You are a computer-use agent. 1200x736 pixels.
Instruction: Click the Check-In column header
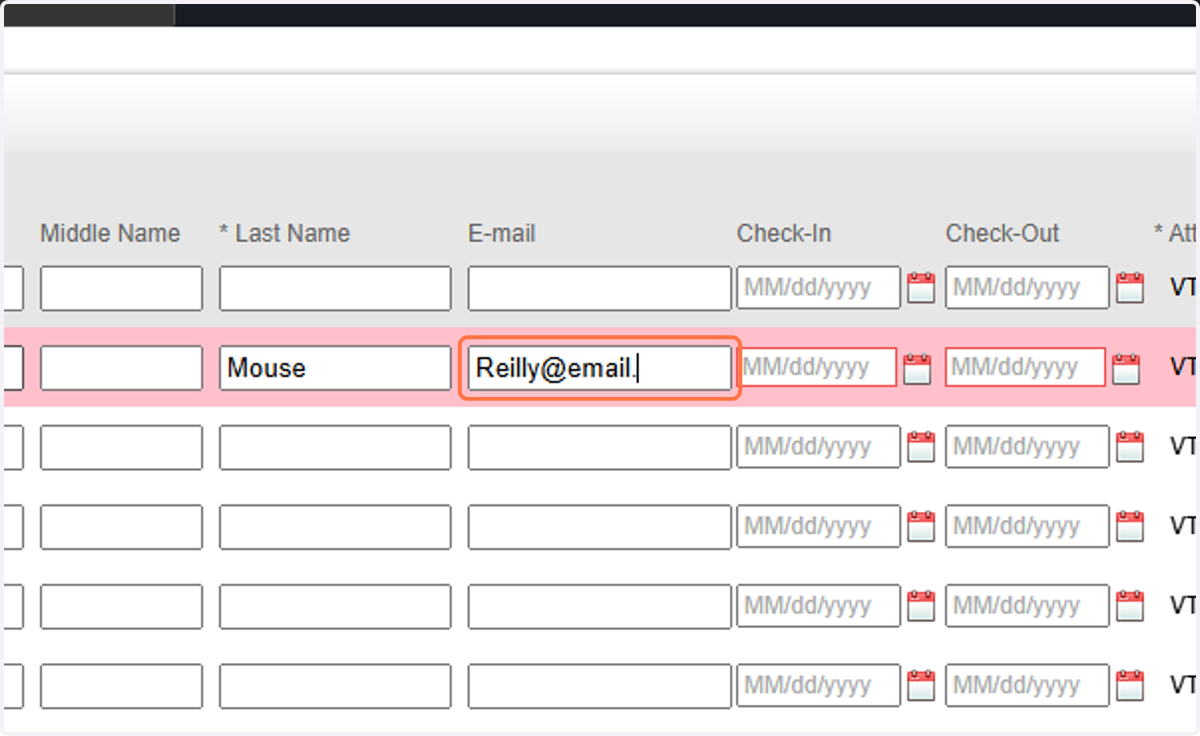coord(784,233)
